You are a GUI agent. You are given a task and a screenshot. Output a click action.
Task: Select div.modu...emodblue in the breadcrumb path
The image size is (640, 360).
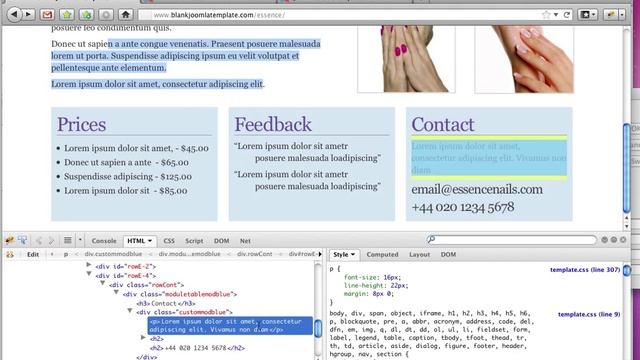pyautogui.click(x=189, y=254)
